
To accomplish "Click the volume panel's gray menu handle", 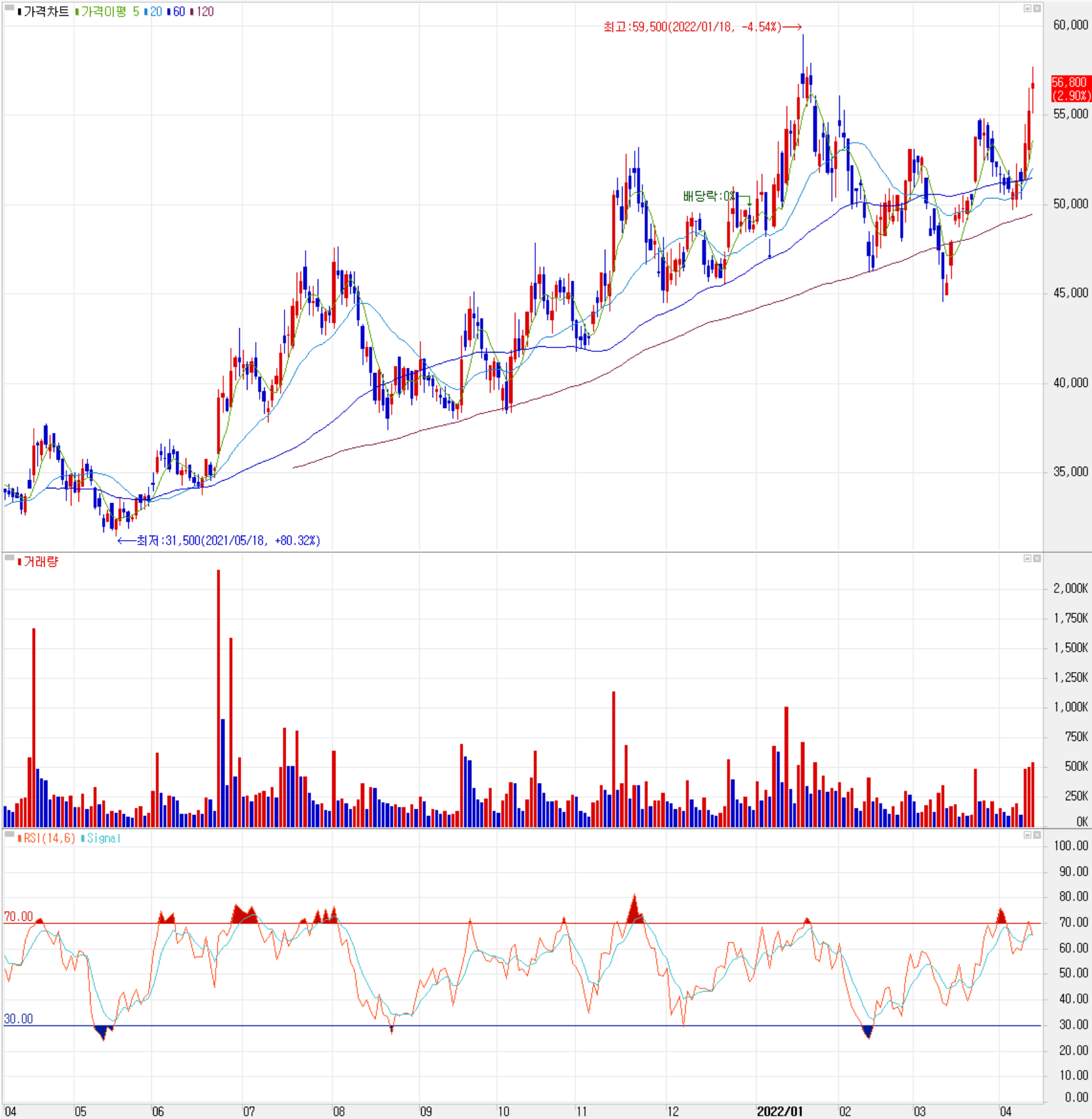I will 10,558.
